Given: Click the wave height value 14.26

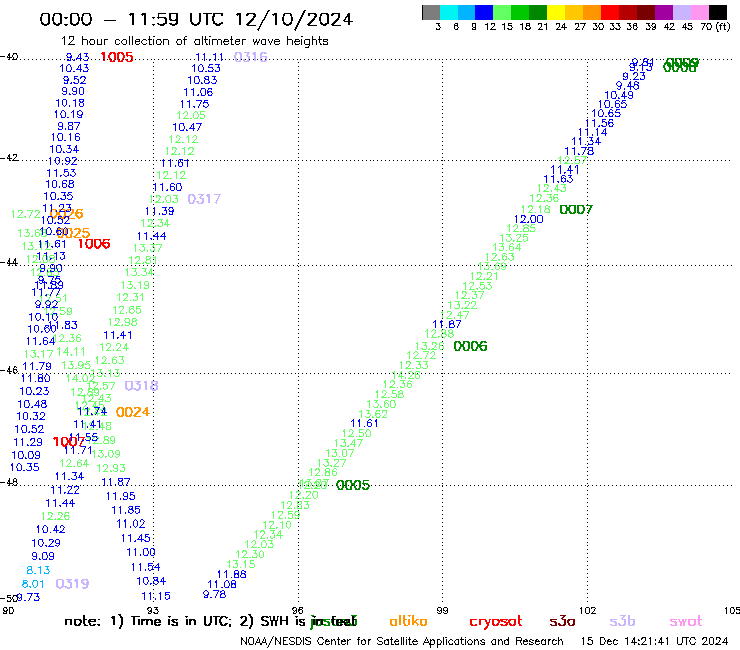Looking at the screenshot, I should 406,375.
